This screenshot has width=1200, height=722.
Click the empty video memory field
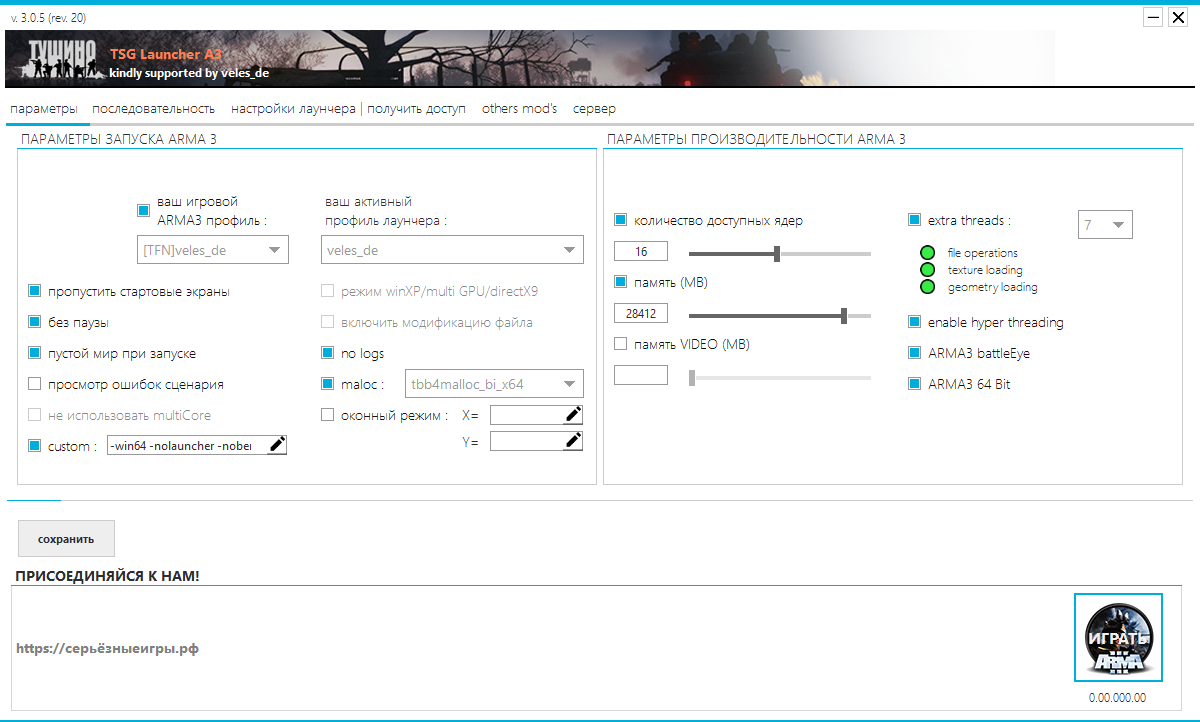640,375
